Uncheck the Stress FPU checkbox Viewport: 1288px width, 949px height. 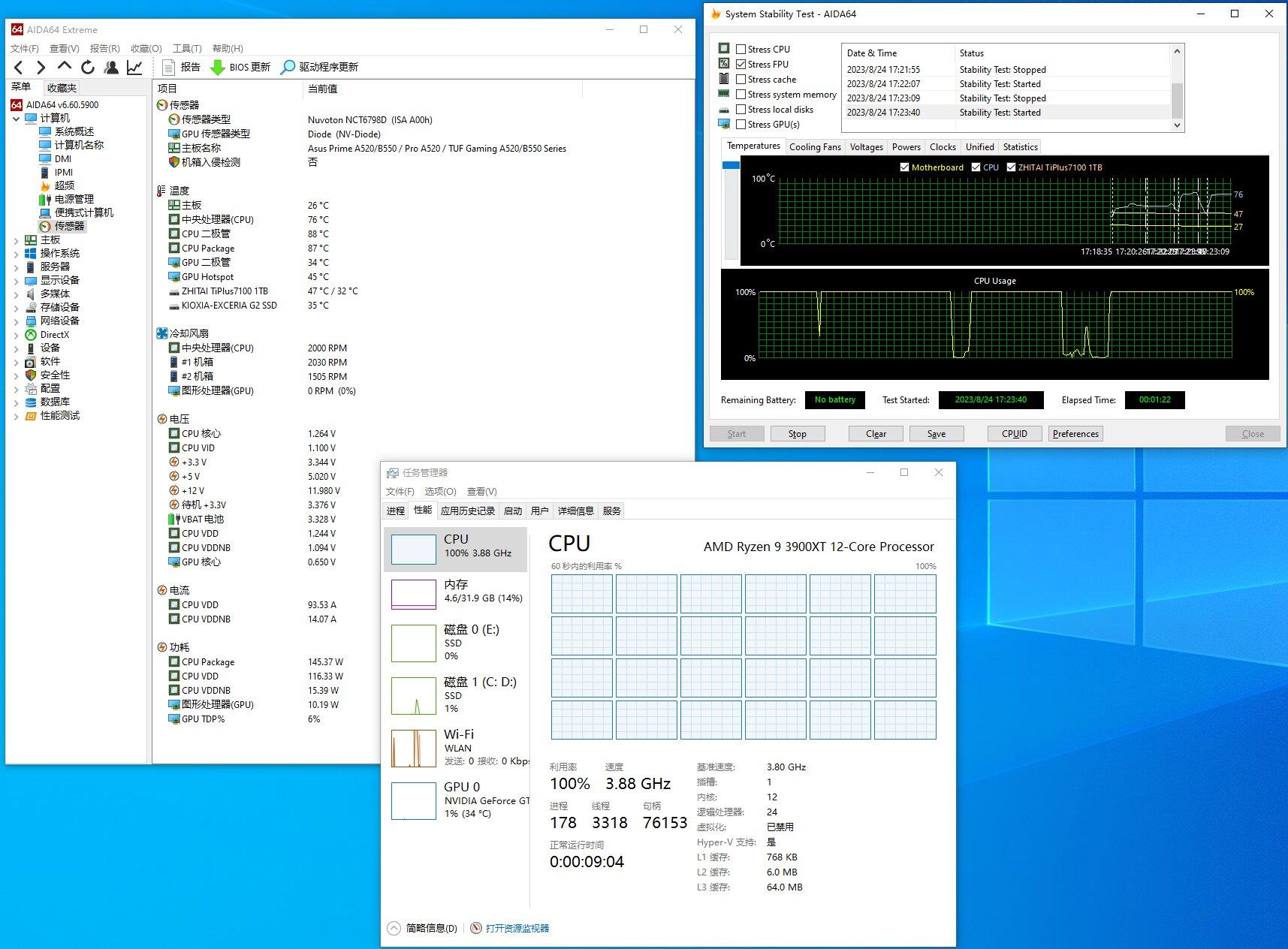pyautogui.click(x=741, y=65)
